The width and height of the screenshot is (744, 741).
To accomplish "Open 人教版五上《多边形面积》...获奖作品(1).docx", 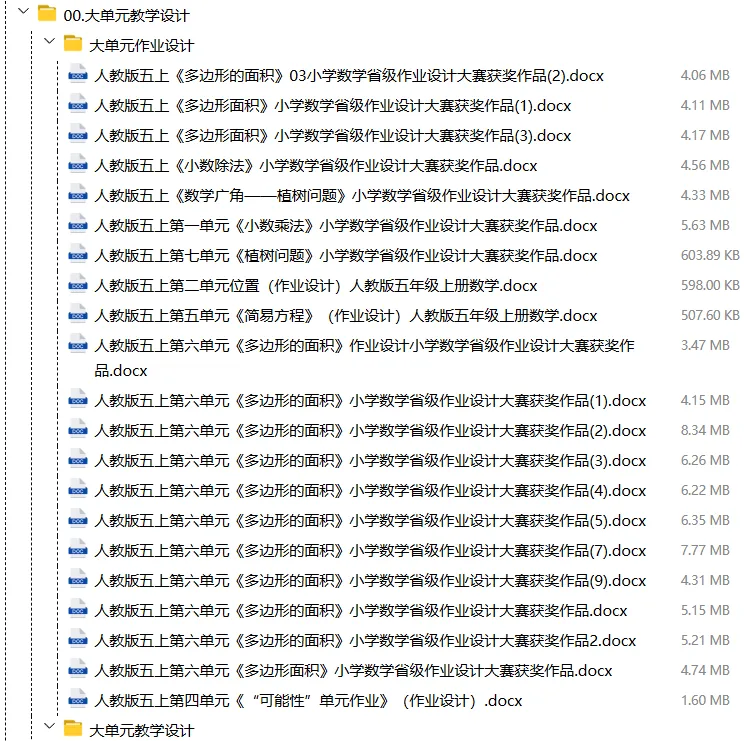I will tap(333, 106).
